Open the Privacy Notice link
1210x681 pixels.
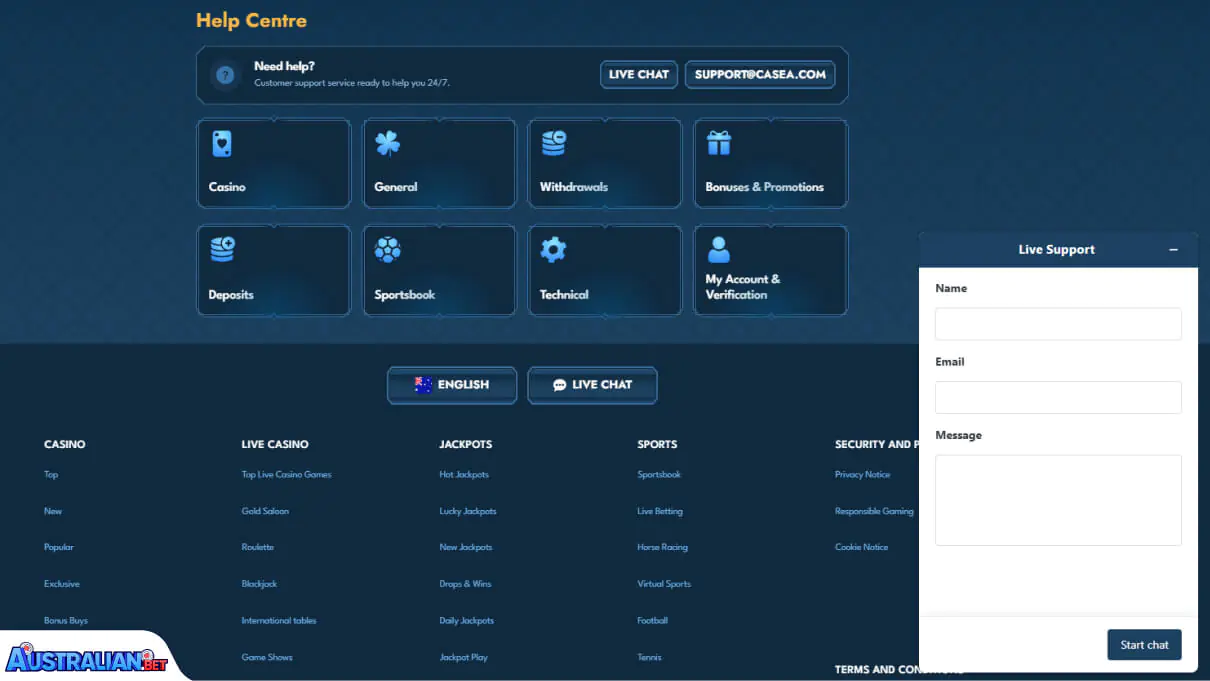point(862,474)
